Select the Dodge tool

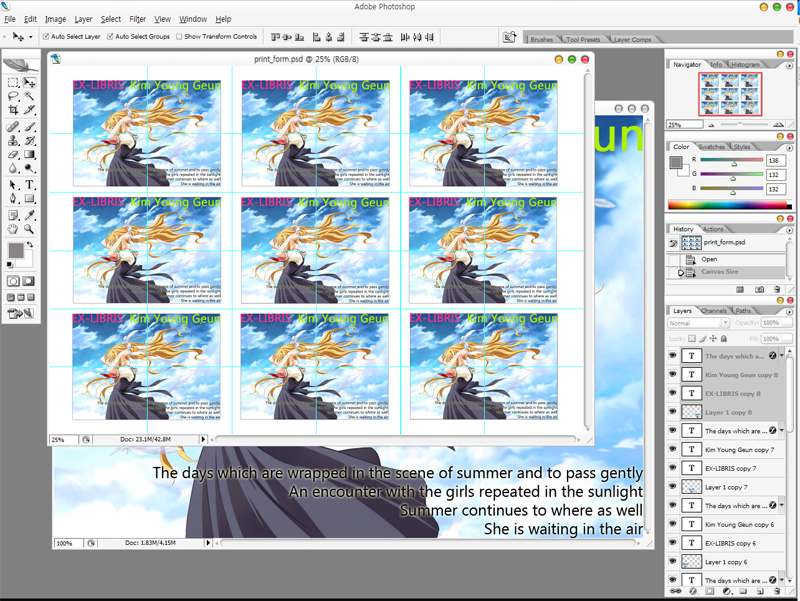[x=29, y=168]
